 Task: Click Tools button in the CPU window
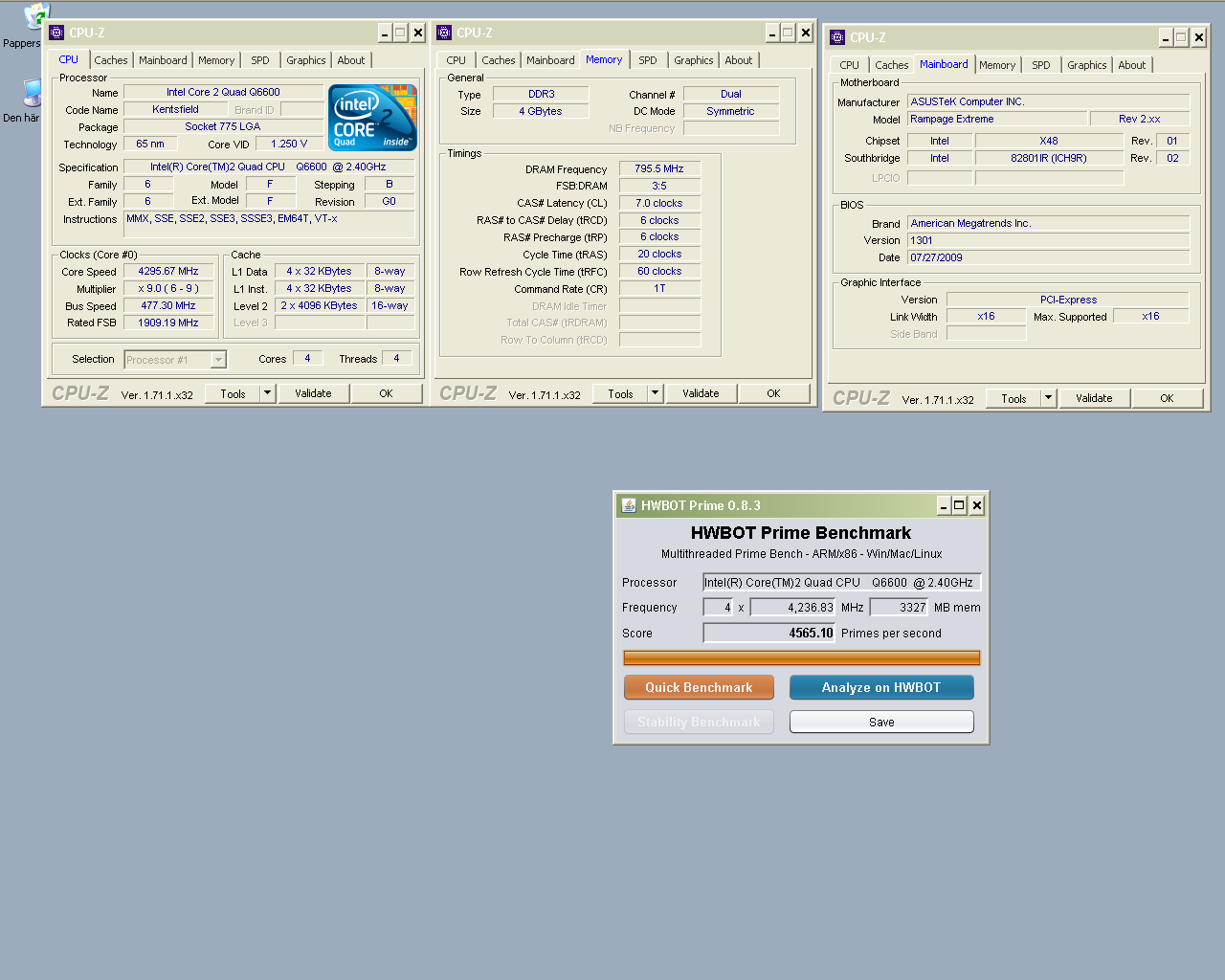click(x=233, y=393)
